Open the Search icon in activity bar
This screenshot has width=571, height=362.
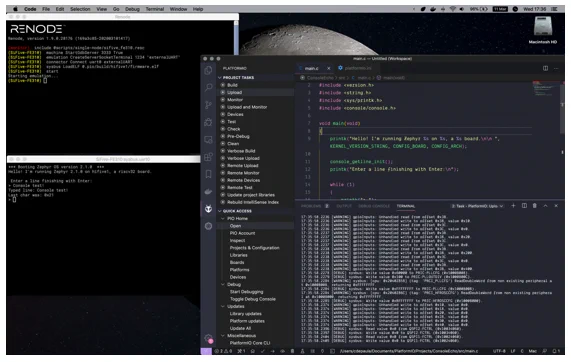click(x=208, y=87)
